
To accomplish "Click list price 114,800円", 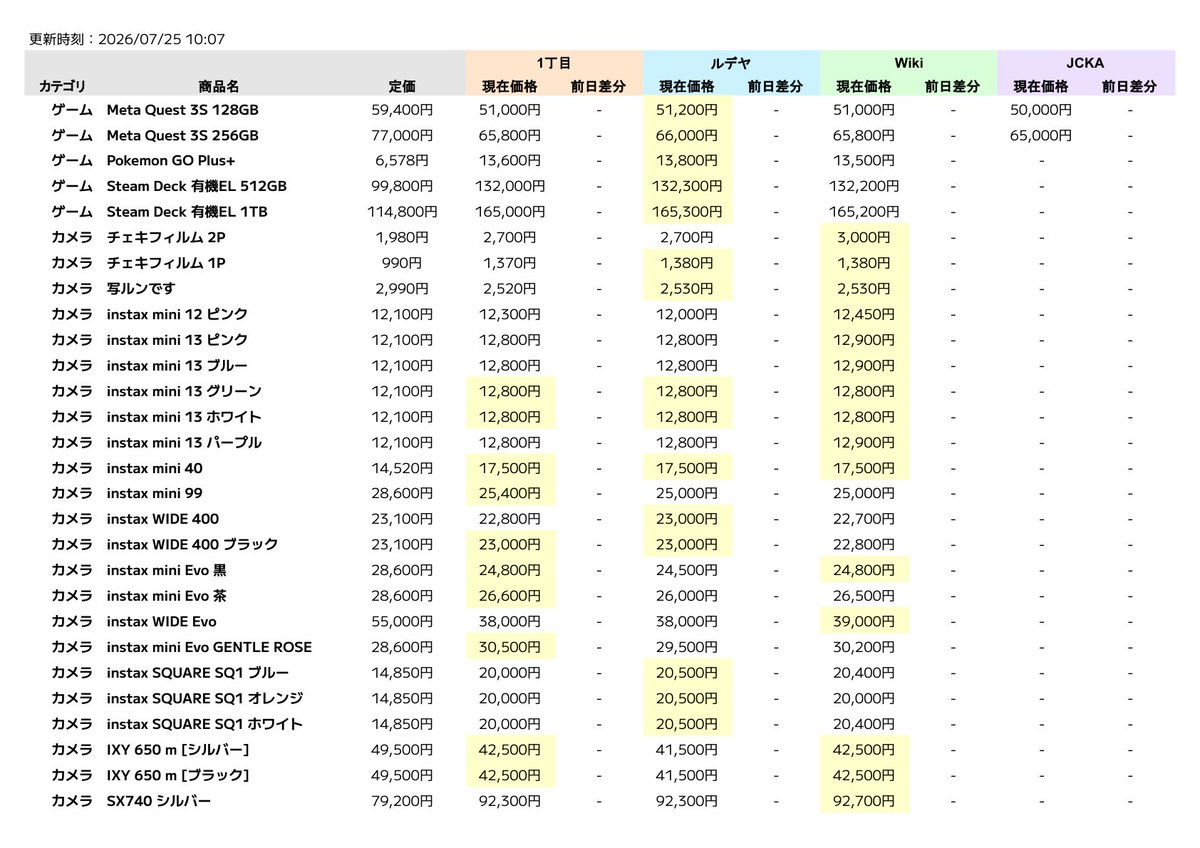I will click(402, 212).
